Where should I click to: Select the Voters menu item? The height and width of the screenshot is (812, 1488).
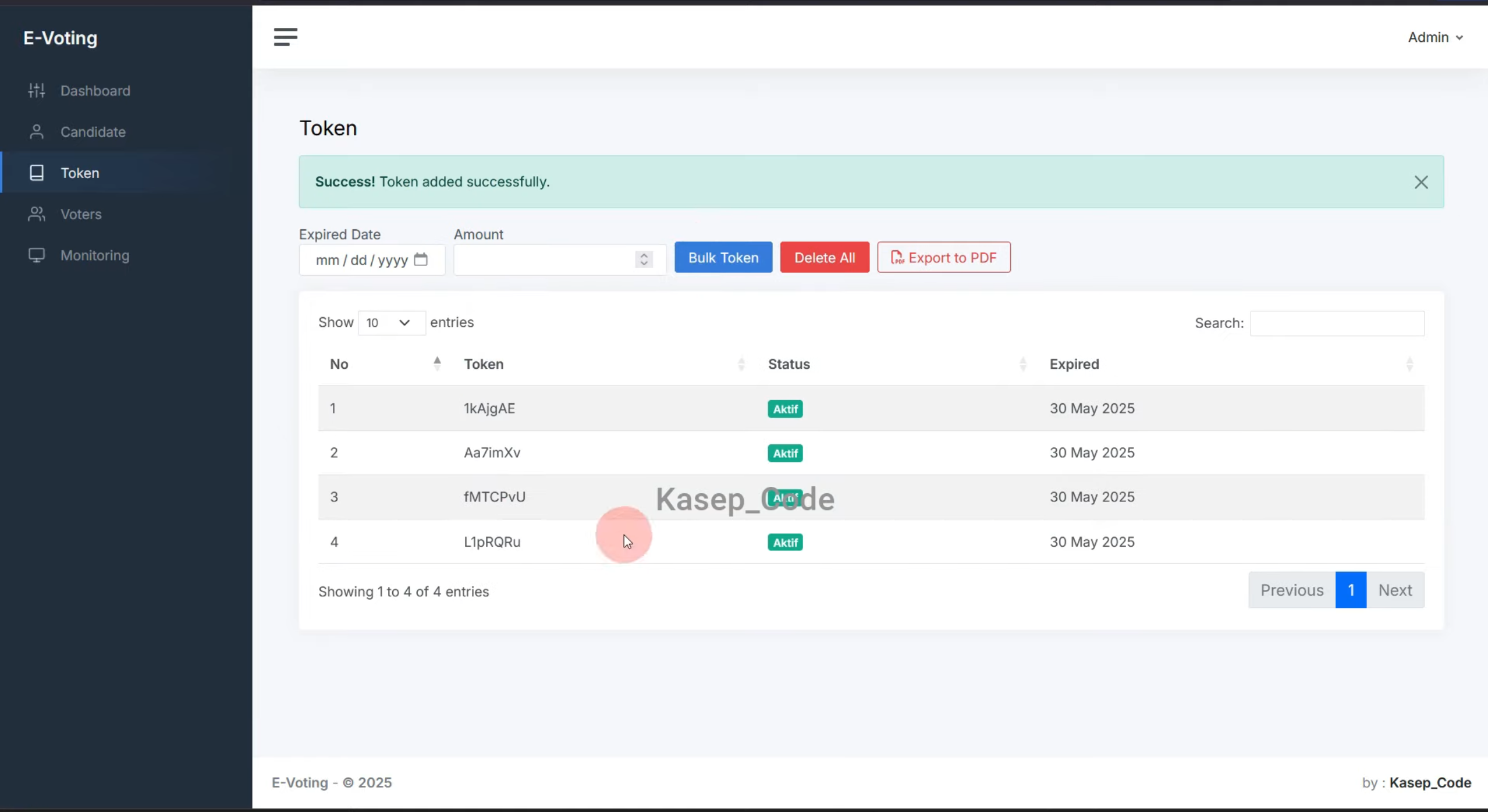[x=81, y=214]
